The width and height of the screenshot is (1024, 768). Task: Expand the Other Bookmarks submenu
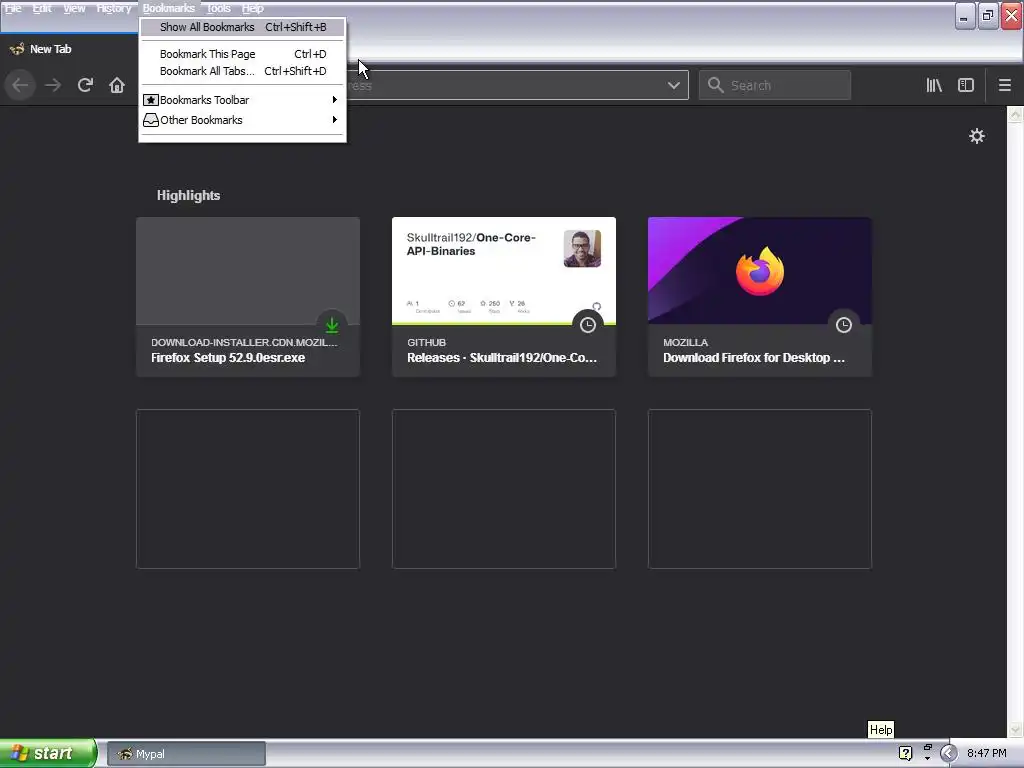334,120
